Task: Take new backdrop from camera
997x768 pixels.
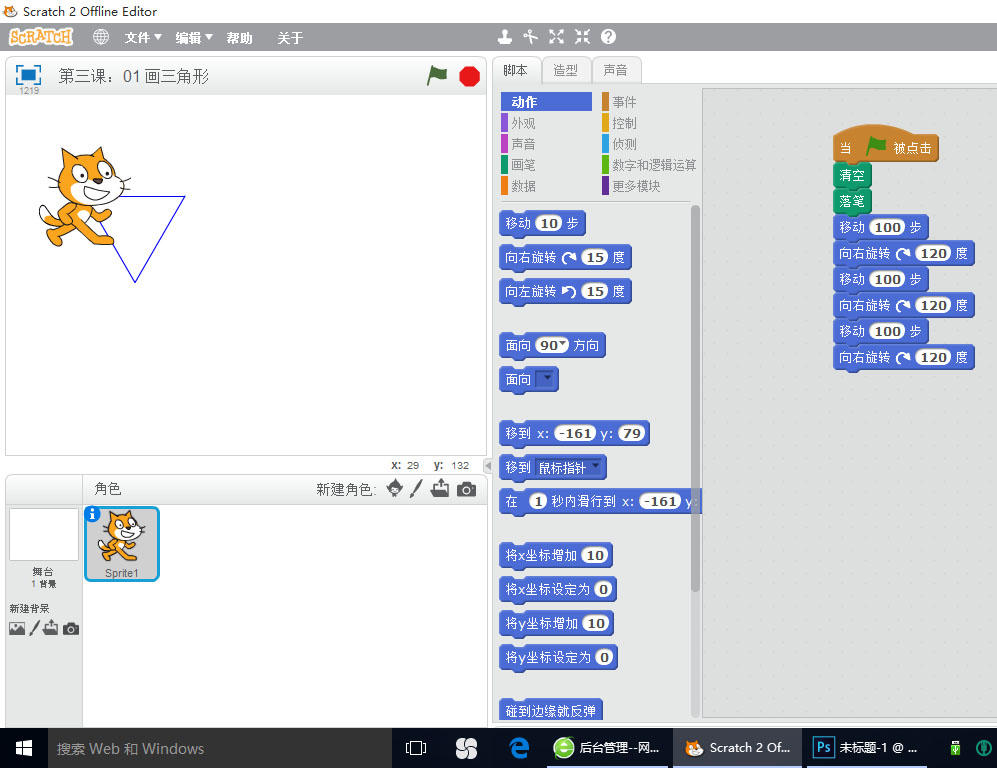Action: click(x=71, y=629)
